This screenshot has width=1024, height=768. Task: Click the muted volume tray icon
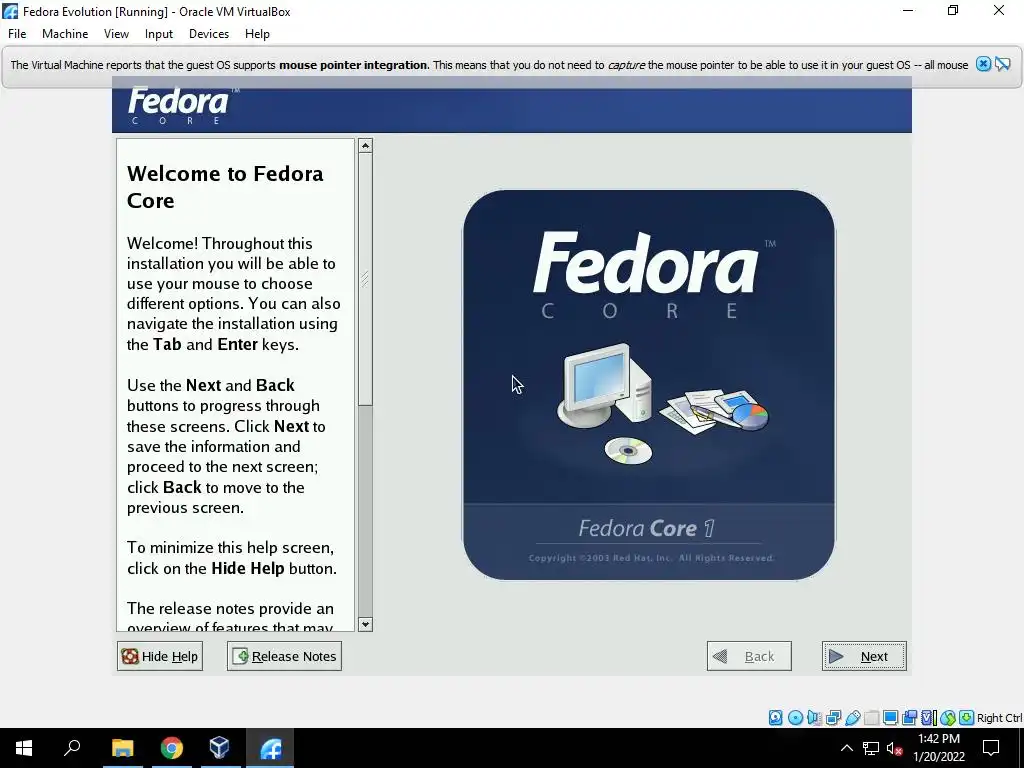pyautogui.click(x=895, y=748)
